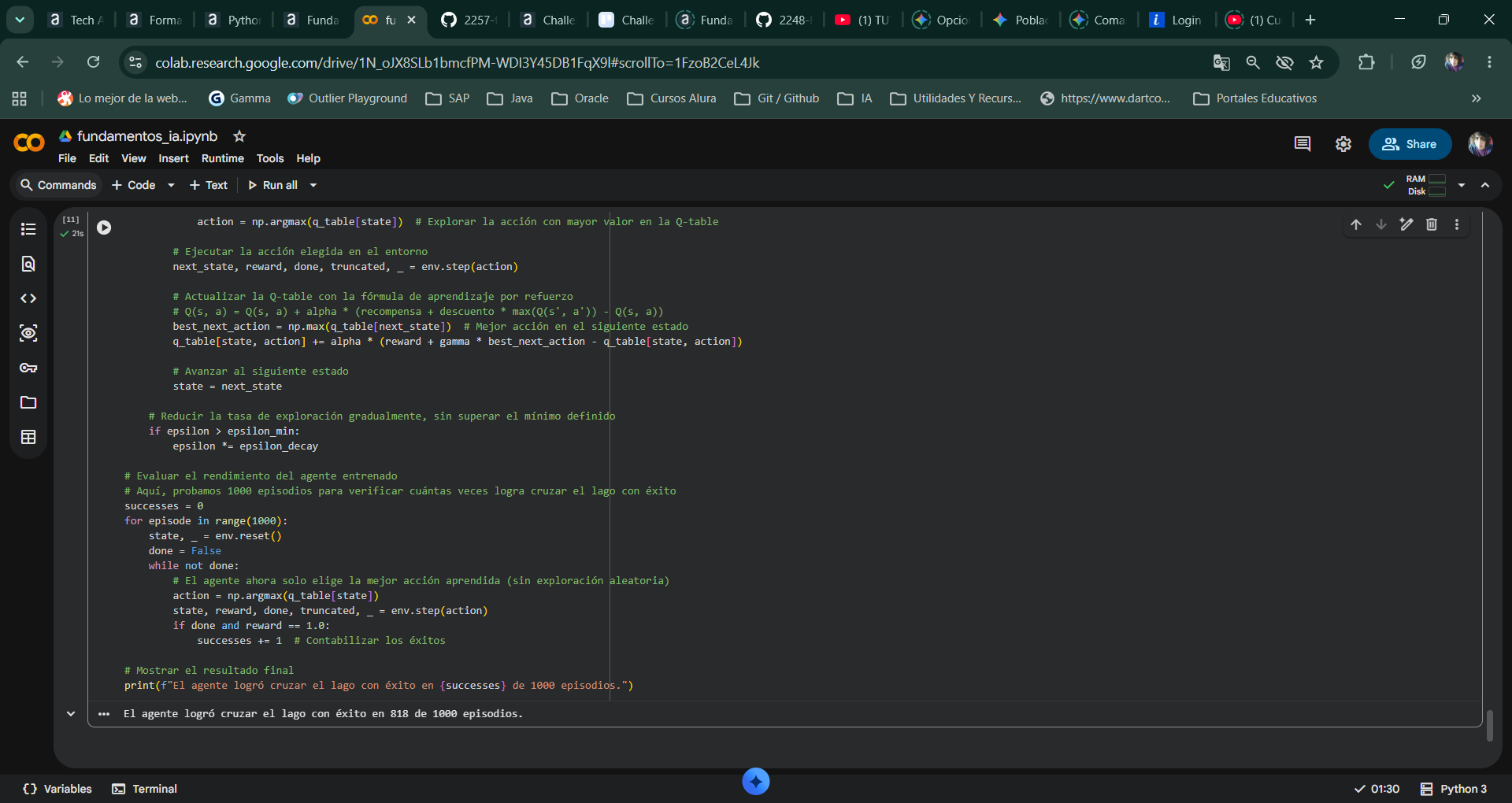
Task: Open notebook settings gear icon
Action: (1343, 144)
